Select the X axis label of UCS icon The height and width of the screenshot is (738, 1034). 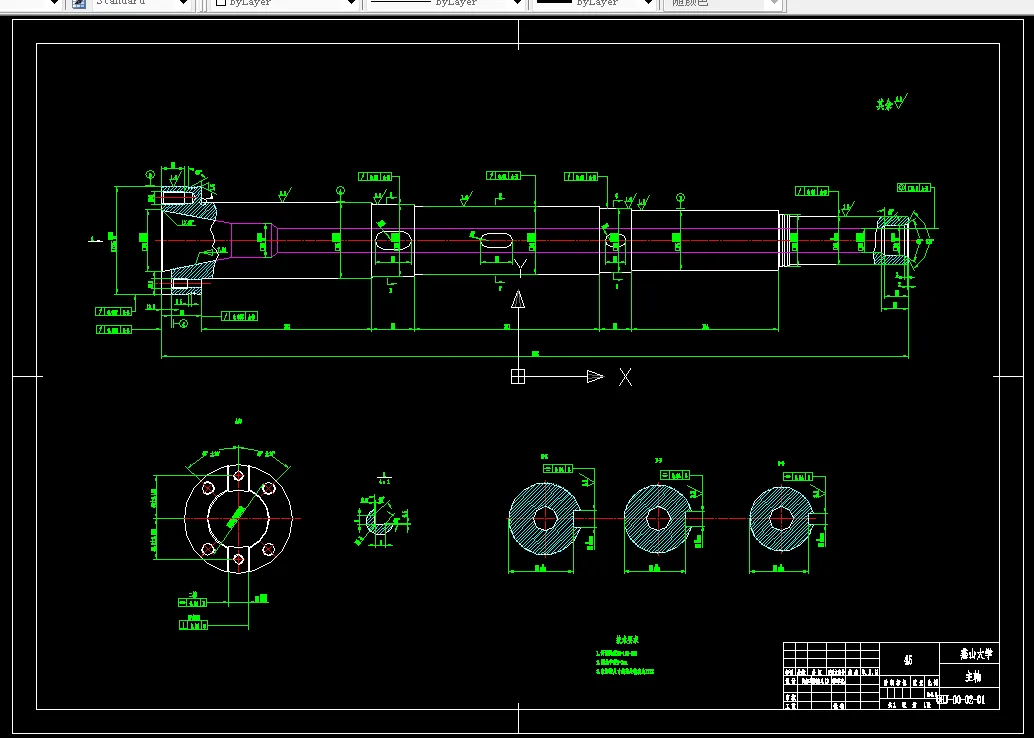625,377
